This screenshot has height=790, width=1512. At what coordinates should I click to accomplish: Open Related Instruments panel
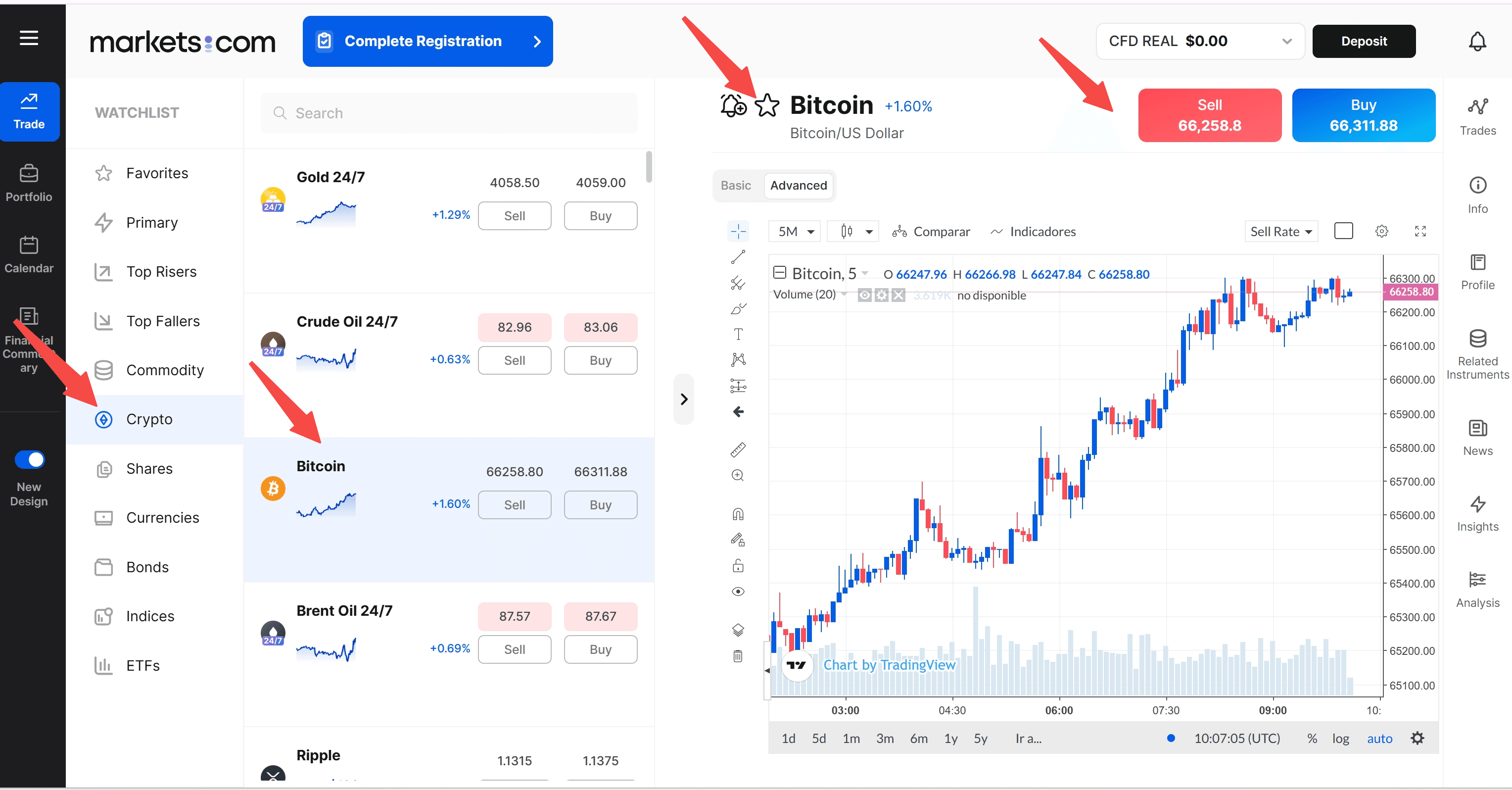point(1477,355)
